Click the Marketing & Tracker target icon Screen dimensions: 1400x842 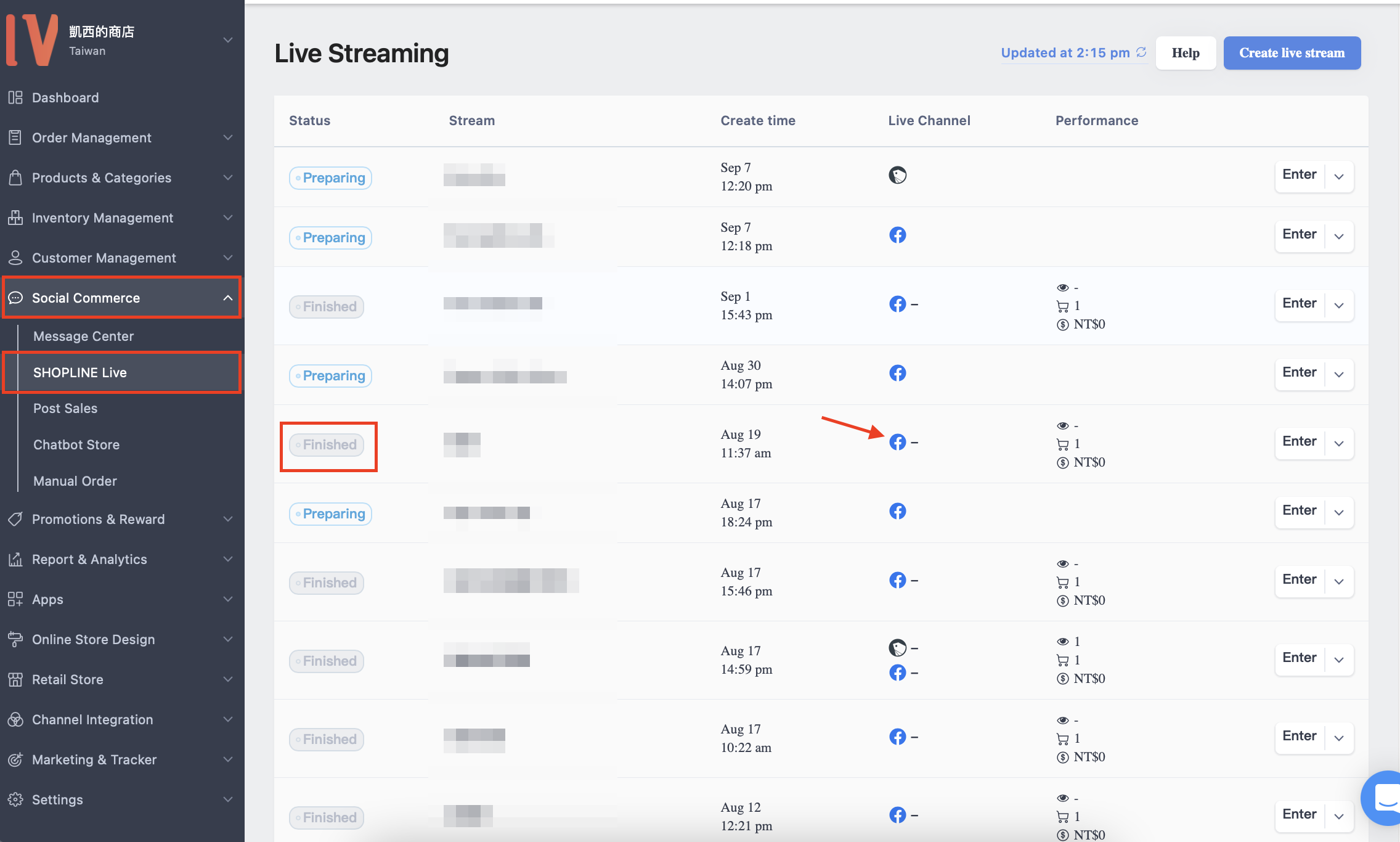pos(15,759)
